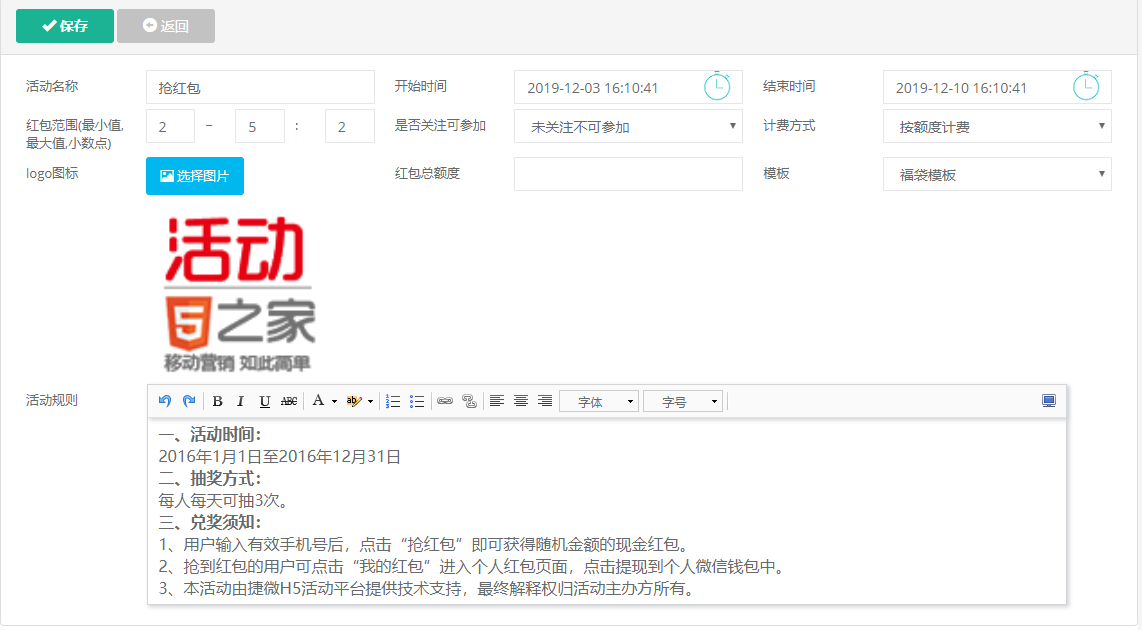Viewport: 1142px width, 630px height.
Task: Click heading 三、兑奖须知 in editor
Action: point(210,522)
